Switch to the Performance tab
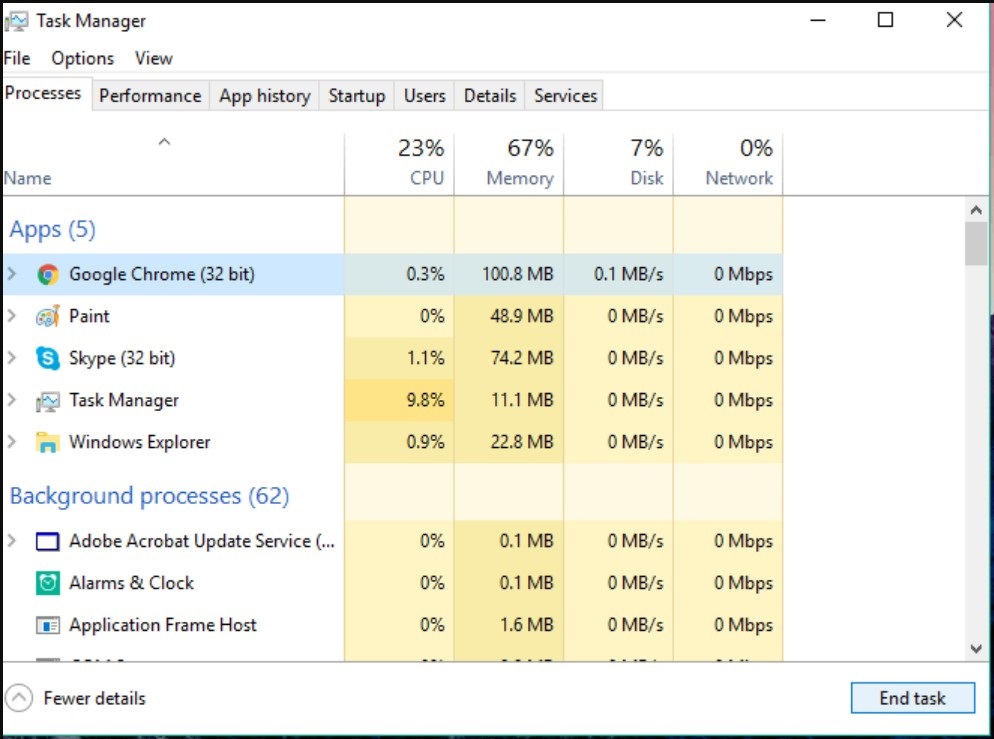This screenshot has height=739, width=994. click(x=150, y=96)
